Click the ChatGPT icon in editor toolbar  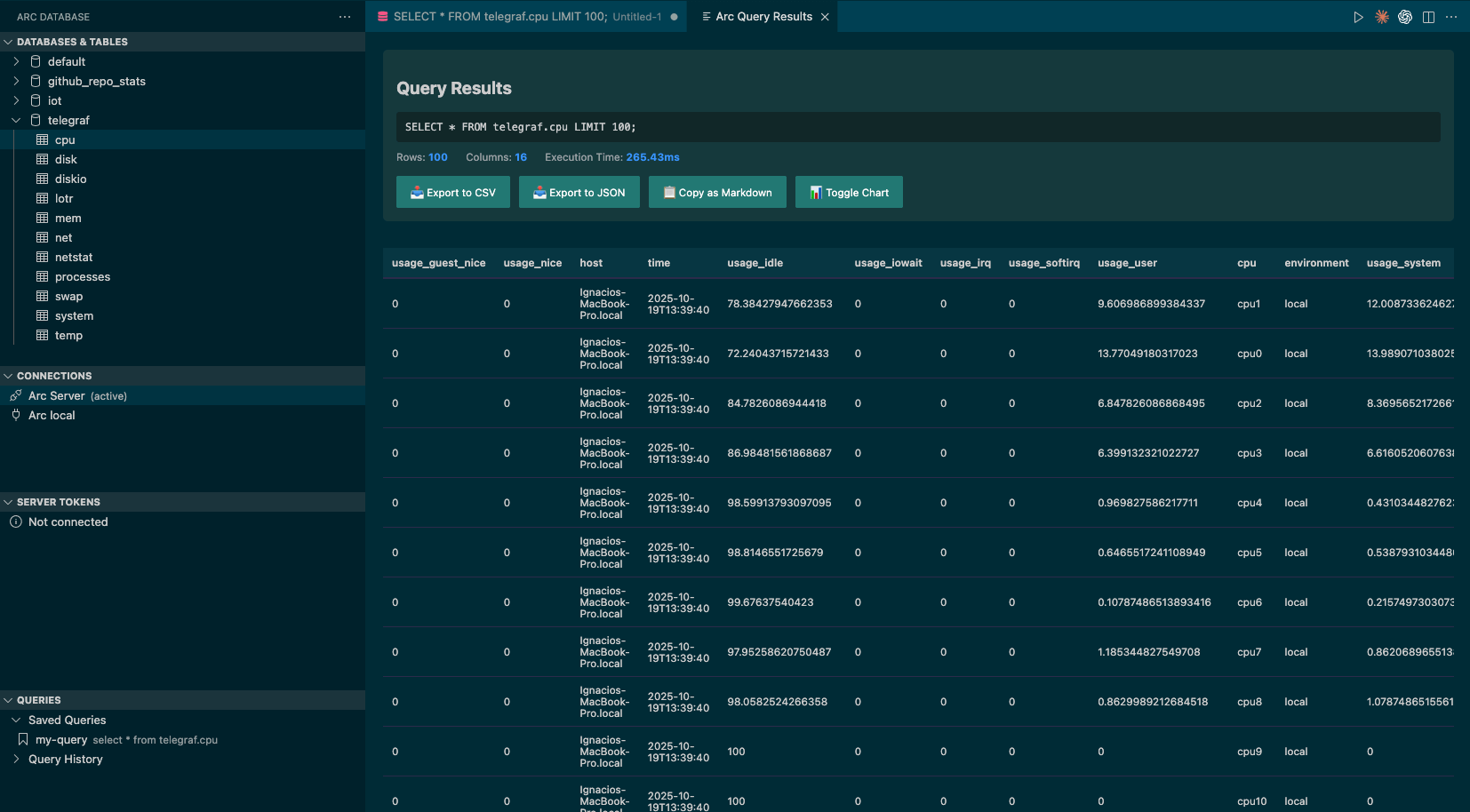[x=1405, y=17]
